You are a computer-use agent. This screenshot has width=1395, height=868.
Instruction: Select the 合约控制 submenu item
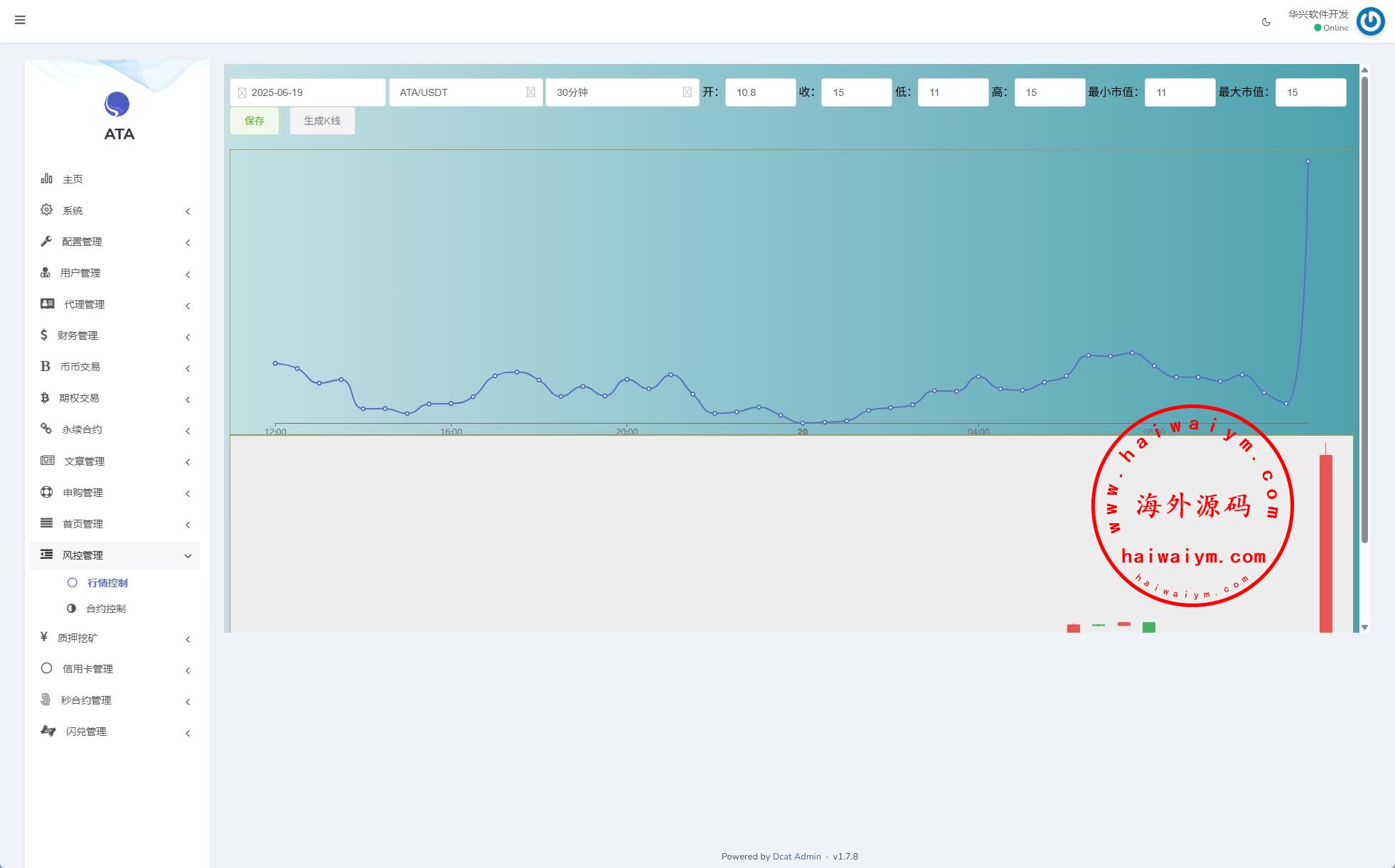105,609
